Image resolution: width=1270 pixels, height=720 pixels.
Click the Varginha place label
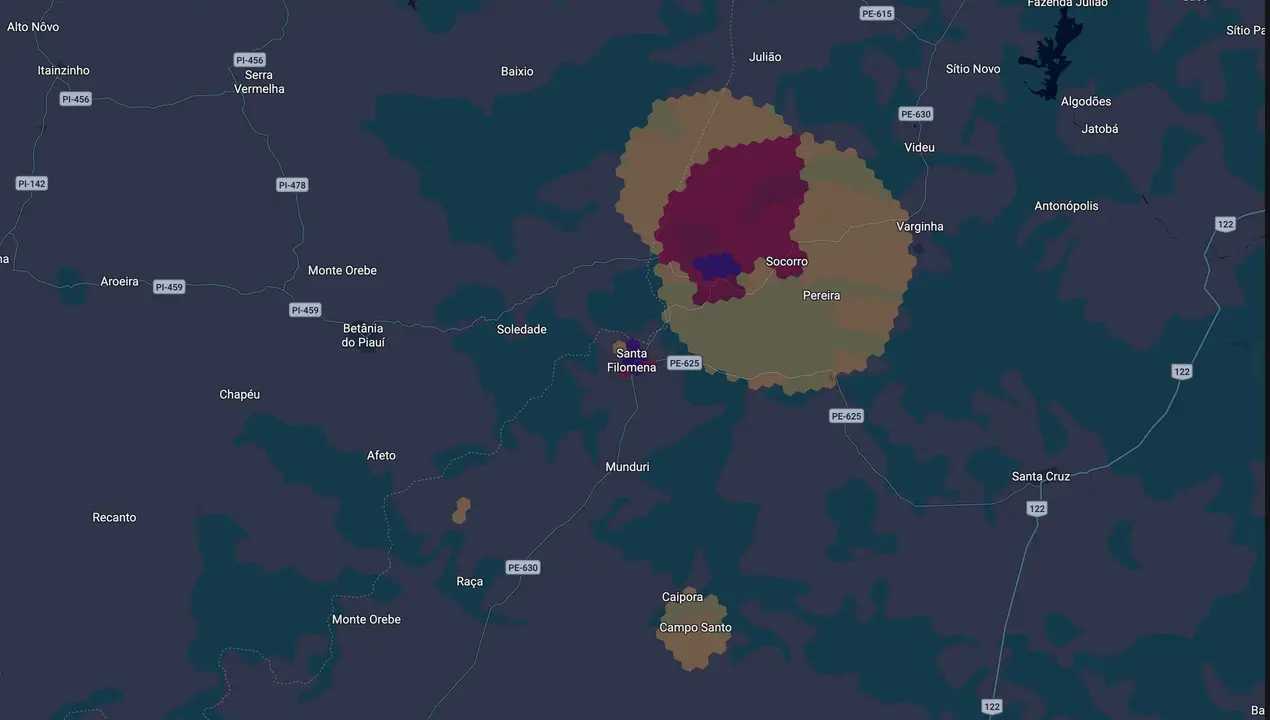click(x=920, y=227)
